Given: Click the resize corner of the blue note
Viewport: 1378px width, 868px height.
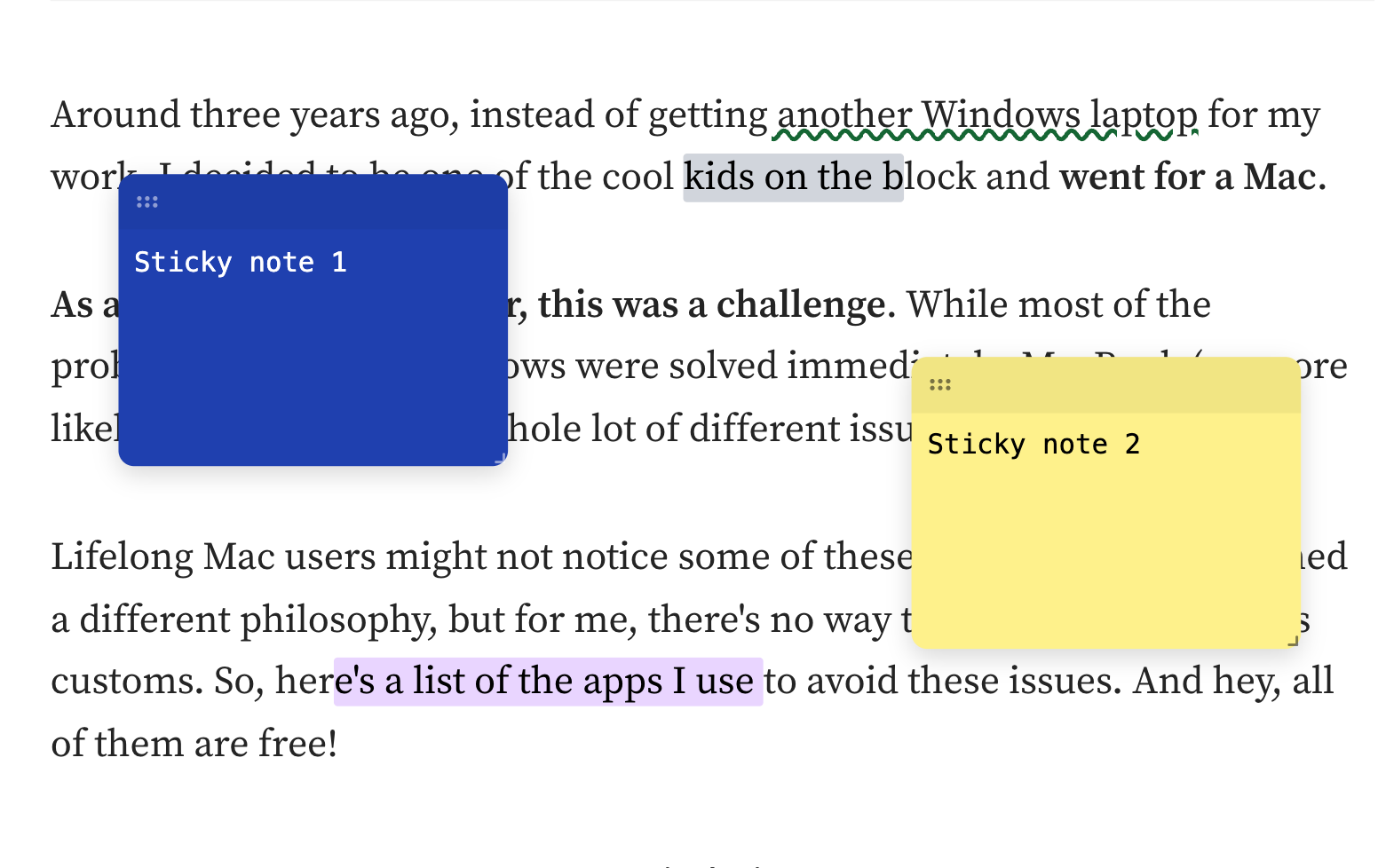Looking at the screenshot, I should tap(501, 459).
